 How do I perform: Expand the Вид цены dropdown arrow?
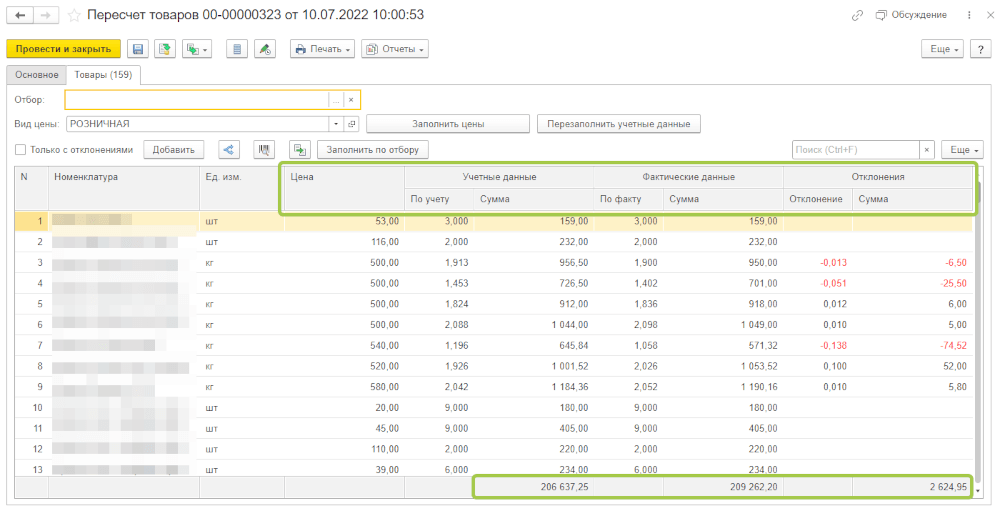[x=336, y=124]
